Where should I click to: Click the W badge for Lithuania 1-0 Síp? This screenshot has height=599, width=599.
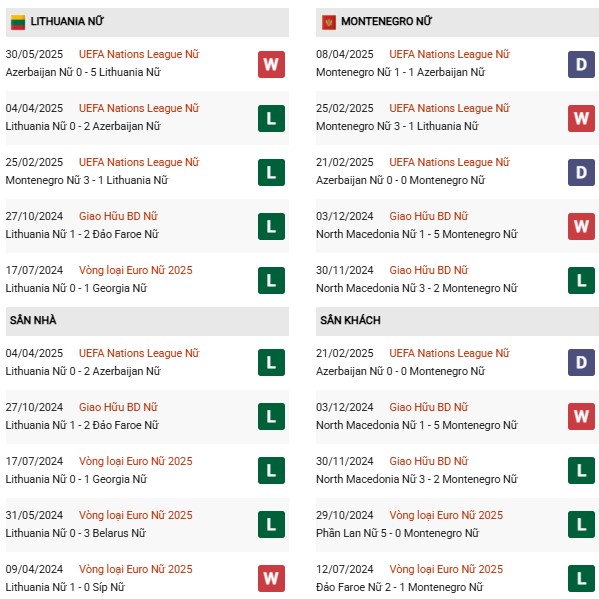click(271, 578)
